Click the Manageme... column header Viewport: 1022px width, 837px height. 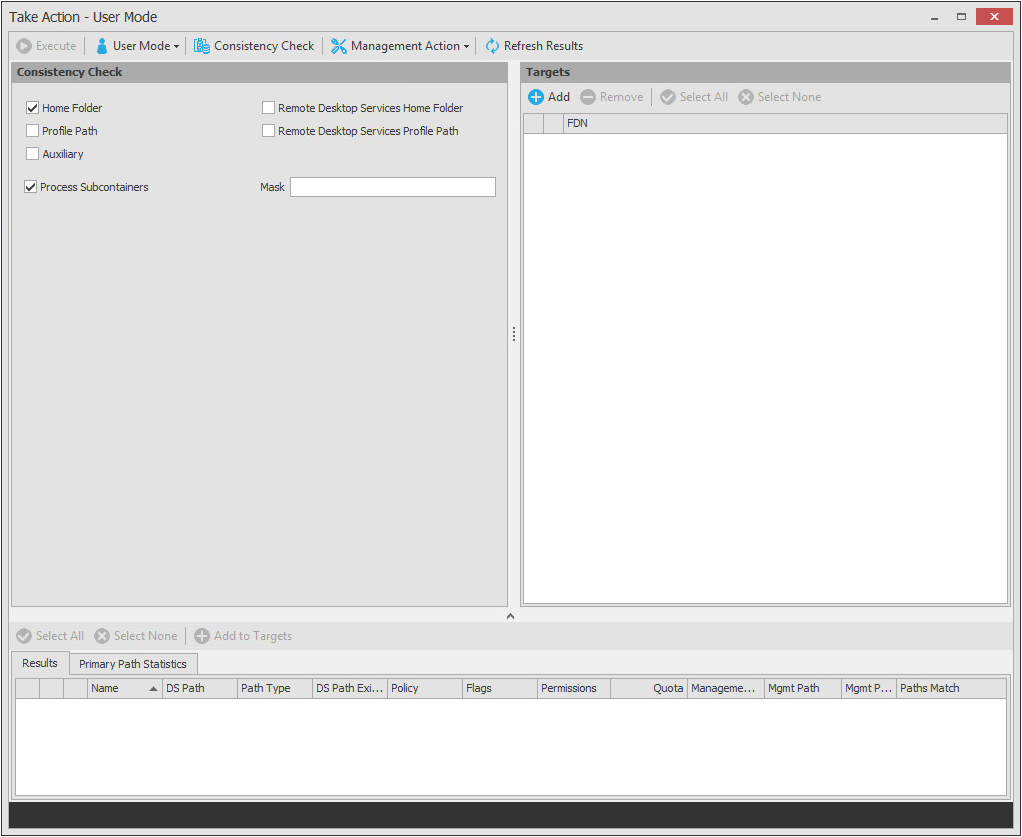point(725,688)
